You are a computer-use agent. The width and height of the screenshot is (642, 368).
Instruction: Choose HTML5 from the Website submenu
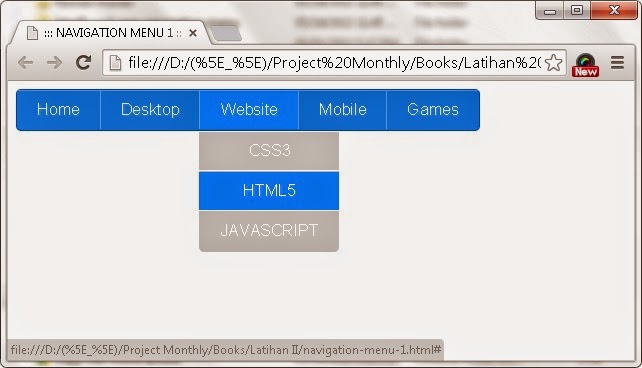(269, 191)
